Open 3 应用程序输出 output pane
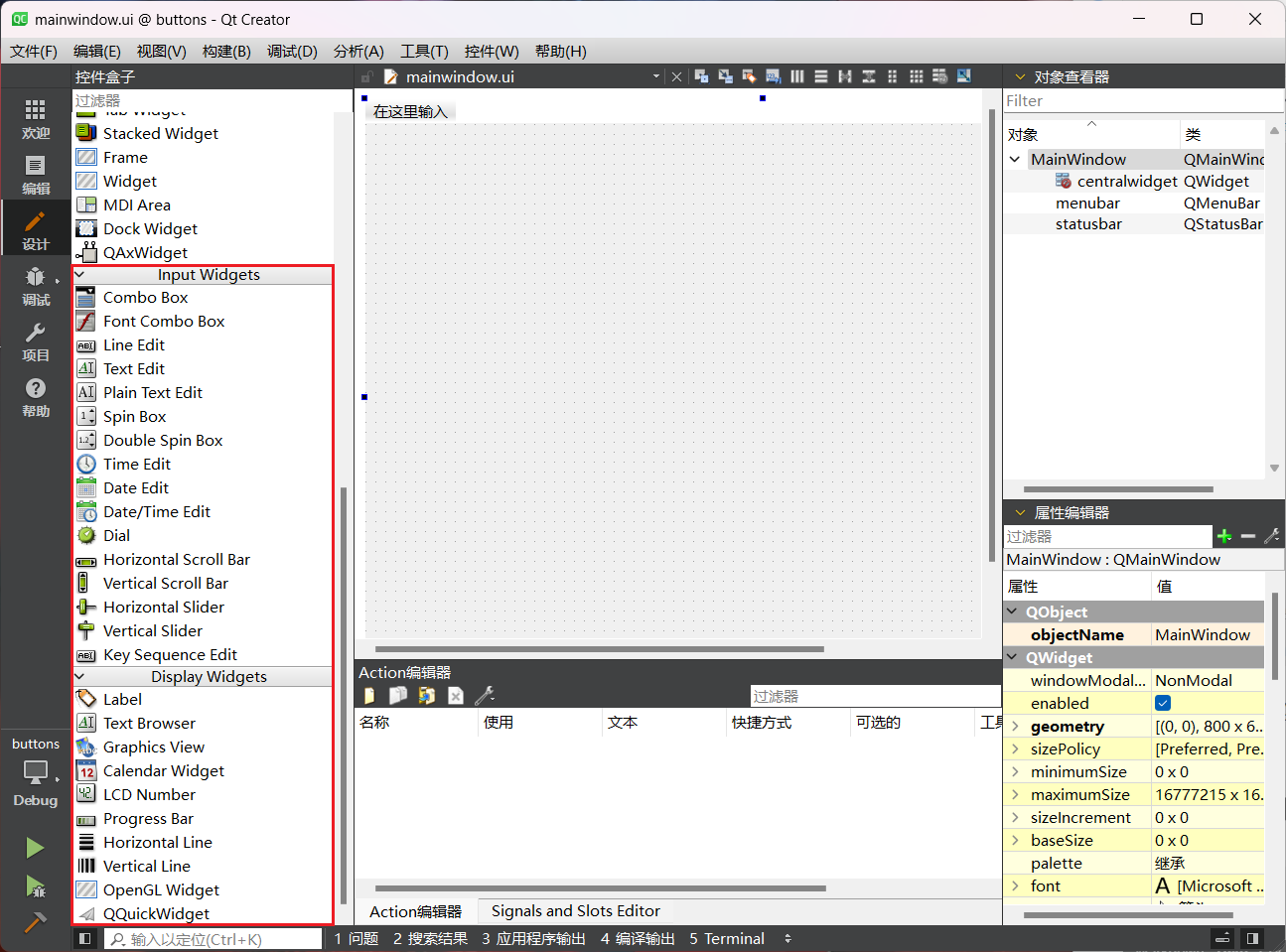The width and height of the screenshot is (1286, 952). (533, 938)
